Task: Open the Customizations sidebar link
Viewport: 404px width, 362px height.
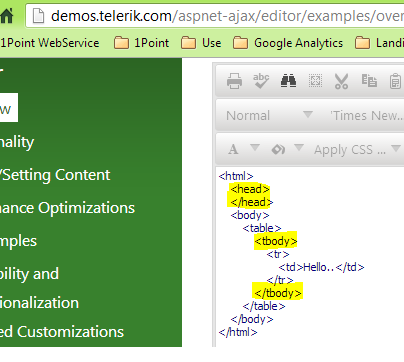Action: point(62,332)
